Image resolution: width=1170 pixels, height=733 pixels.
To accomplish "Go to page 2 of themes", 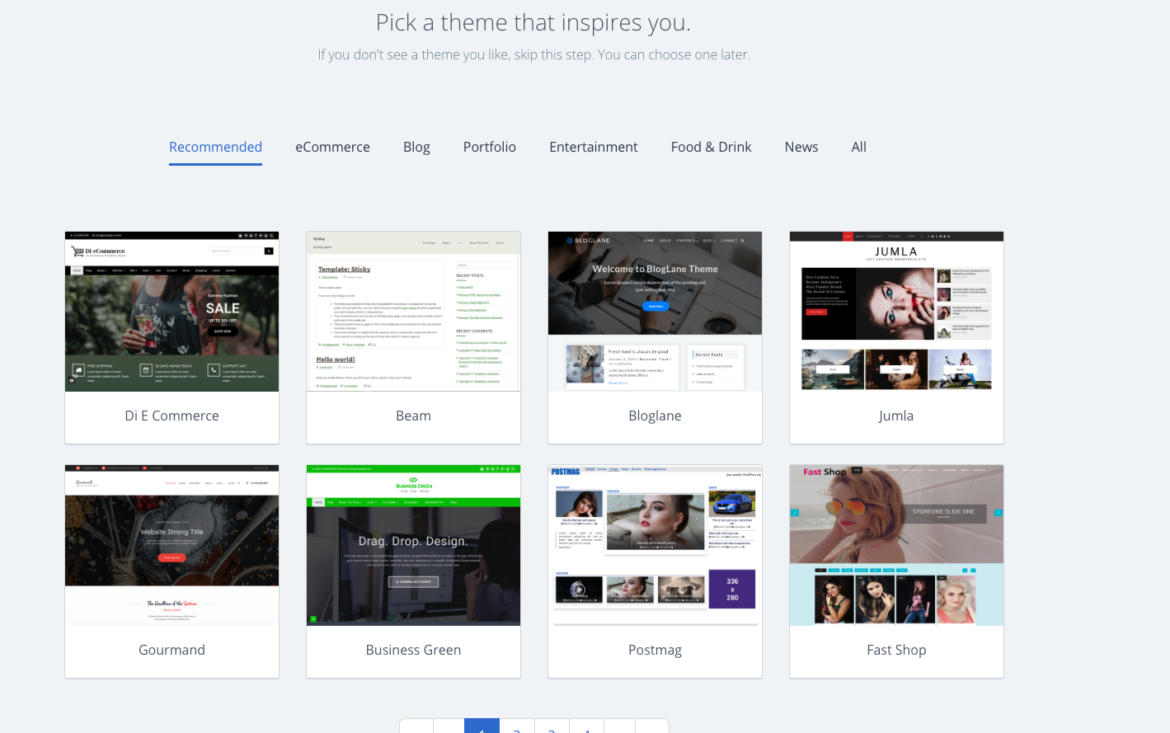I will (516, 728).
